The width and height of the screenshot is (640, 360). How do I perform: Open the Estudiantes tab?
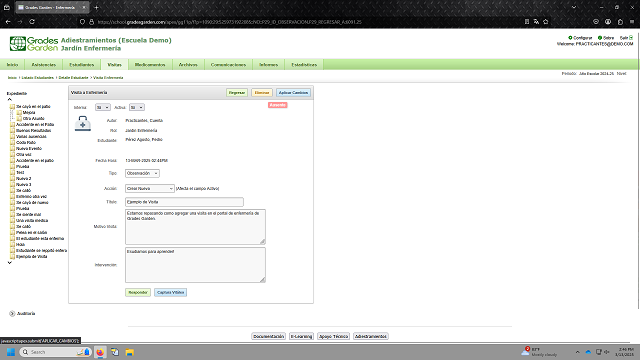(82, 64)
